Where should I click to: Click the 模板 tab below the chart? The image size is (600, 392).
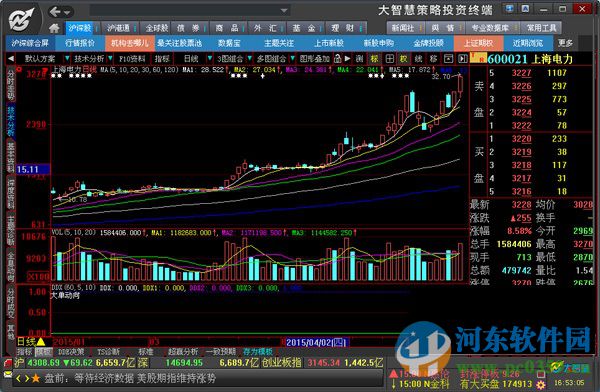tap(44, 351)
